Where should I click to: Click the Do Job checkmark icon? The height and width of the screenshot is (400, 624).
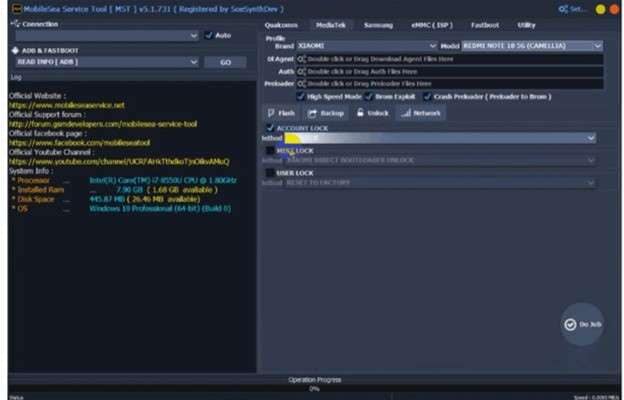(x=570, y=324)
